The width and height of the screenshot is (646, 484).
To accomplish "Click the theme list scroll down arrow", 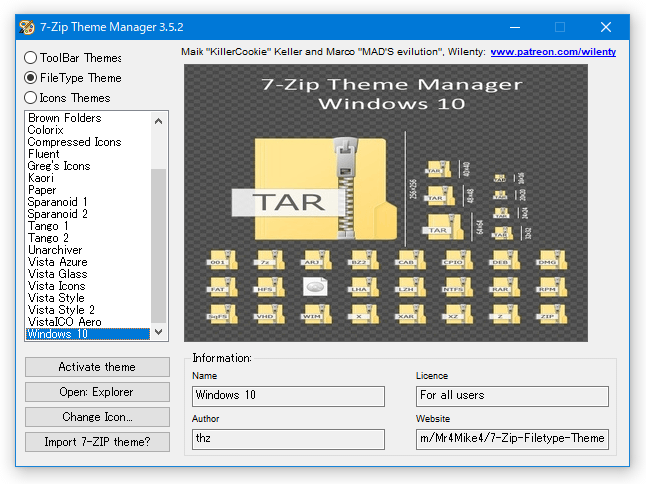I will click(159, 332).
